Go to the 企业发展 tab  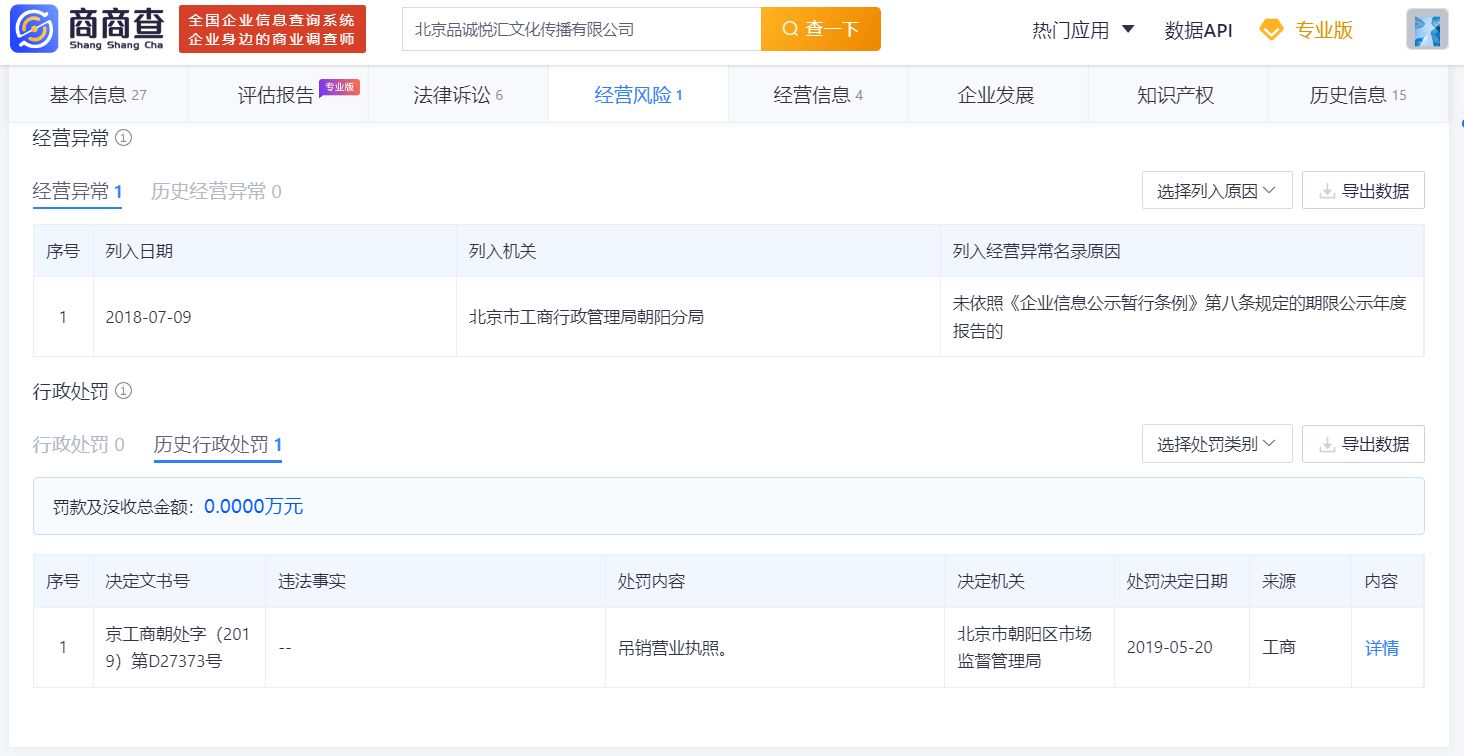[996, 95]
